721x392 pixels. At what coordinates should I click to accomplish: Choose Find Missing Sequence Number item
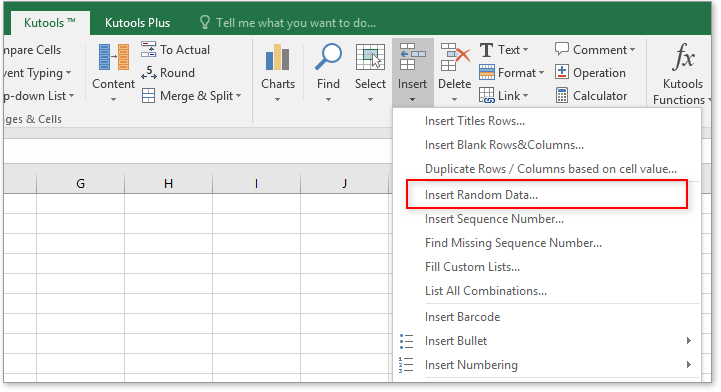point(547,243)
